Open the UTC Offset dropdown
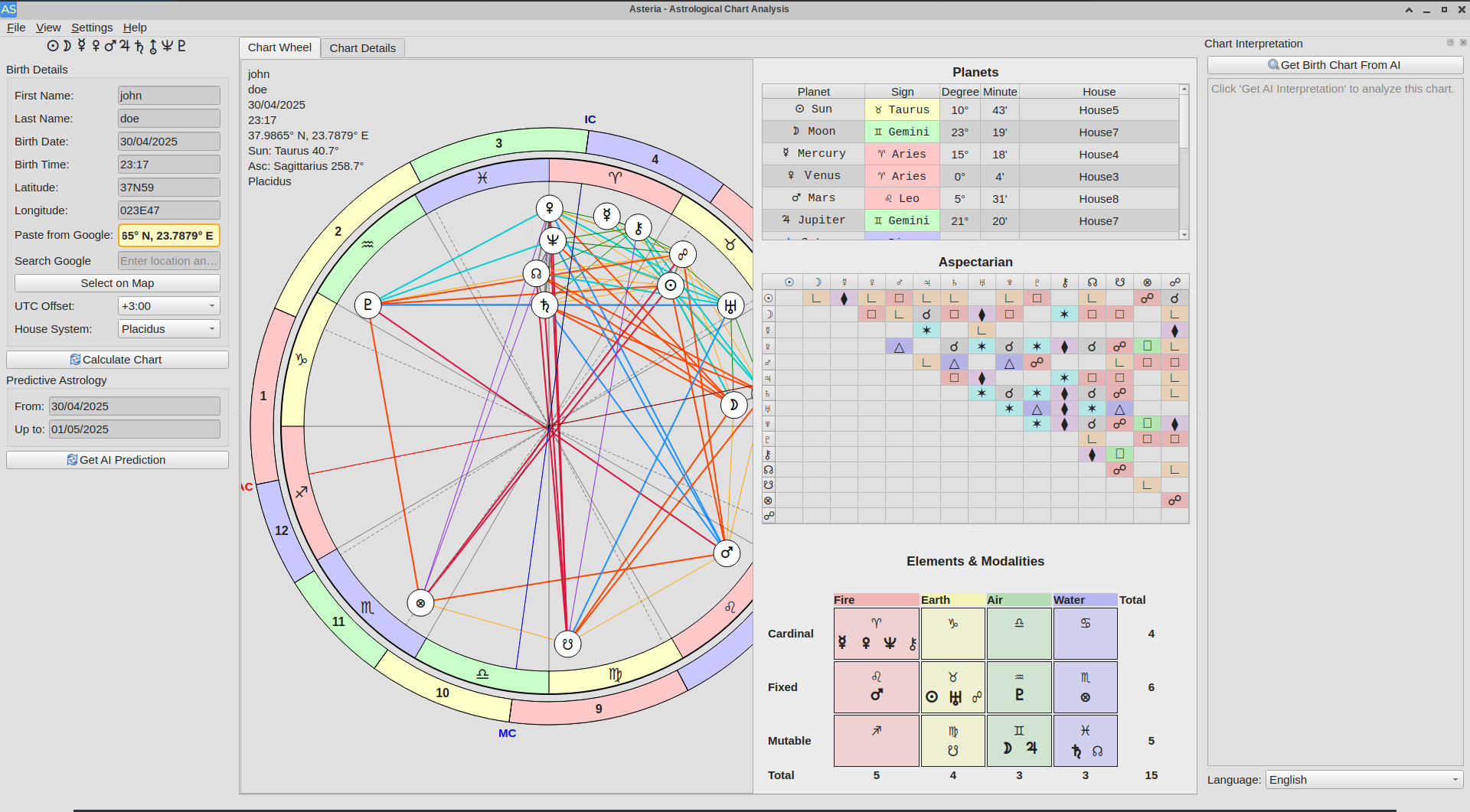 [x=169, y=306]
